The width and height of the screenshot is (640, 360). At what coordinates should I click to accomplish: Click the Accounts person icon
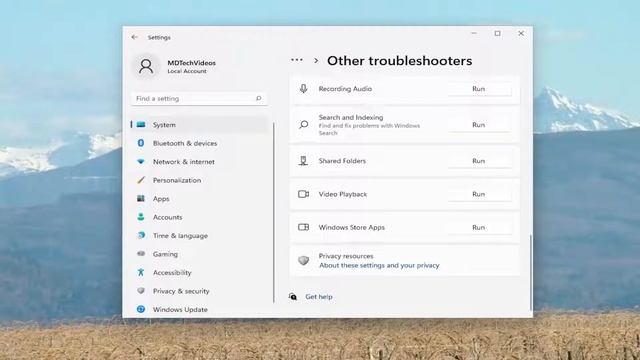click(x=141, y=217)
